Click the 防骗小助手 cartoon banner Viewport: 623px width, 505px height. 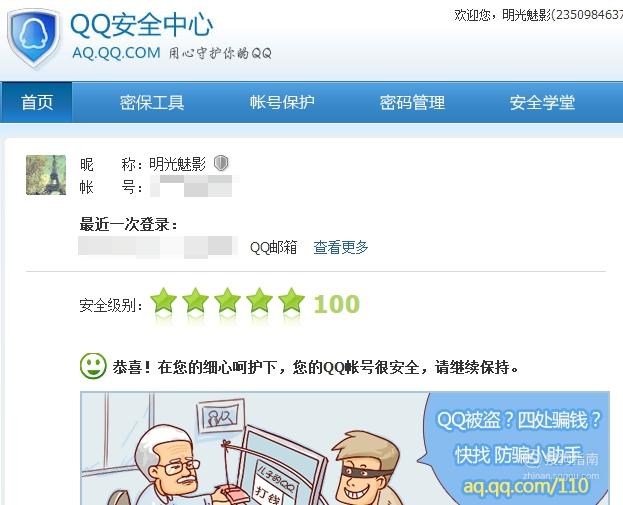tap(345, 448)
